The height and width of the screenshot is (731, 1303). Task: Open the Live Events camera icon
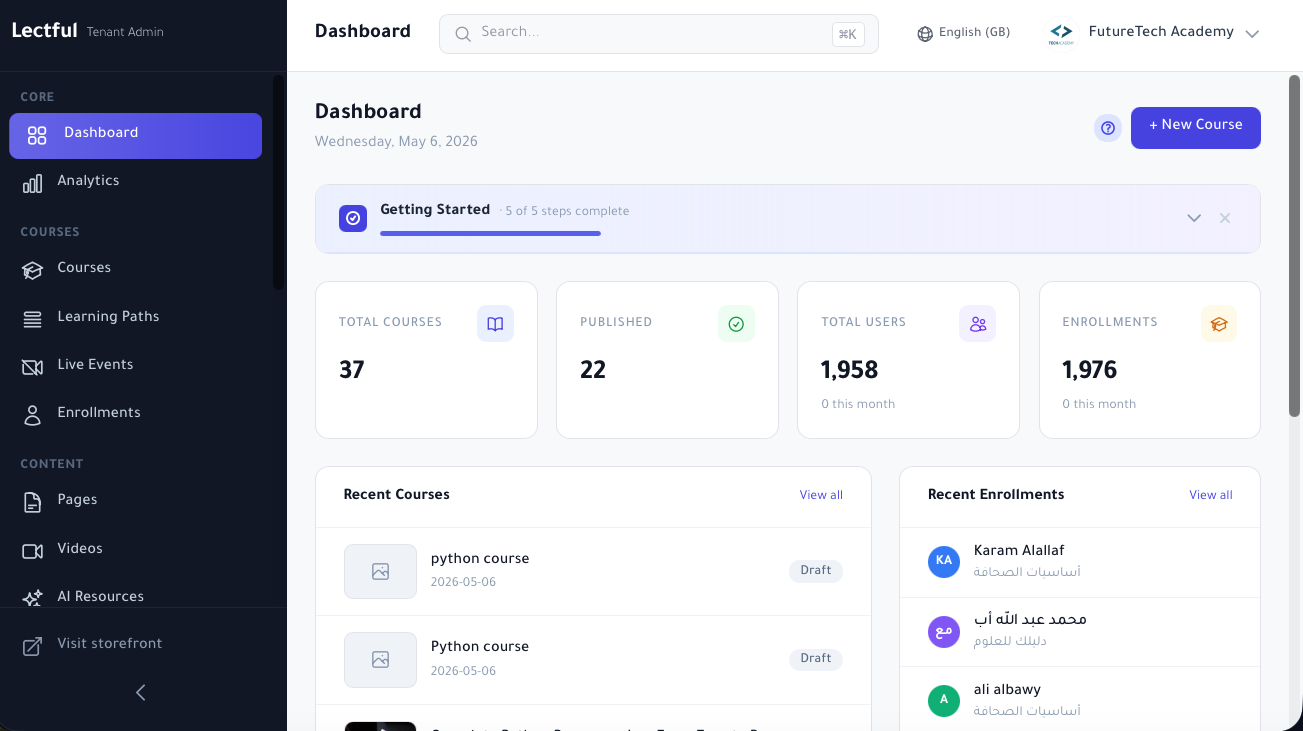pos(33,367)
